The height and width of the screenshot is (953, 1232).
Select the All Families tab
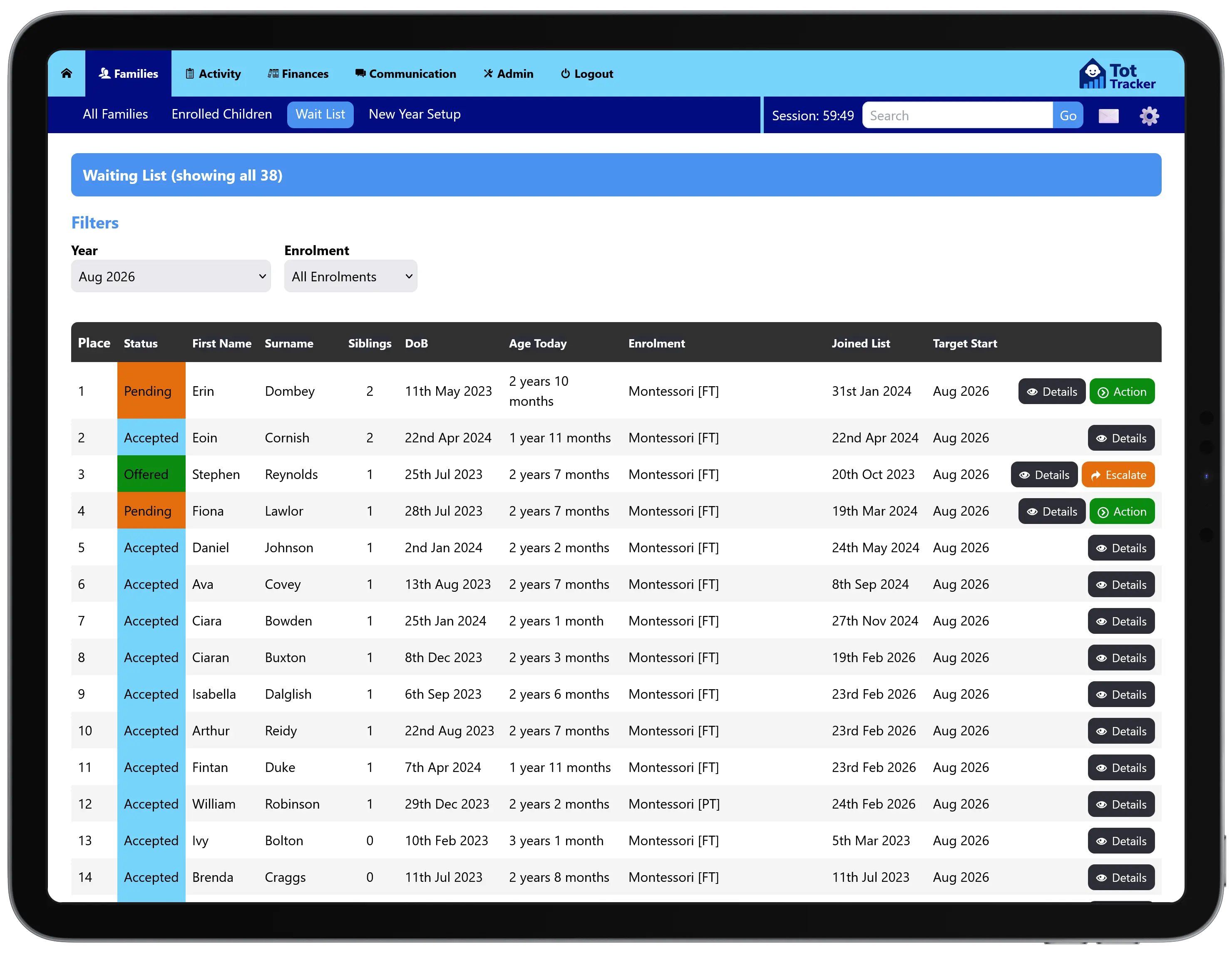point(115,114)
